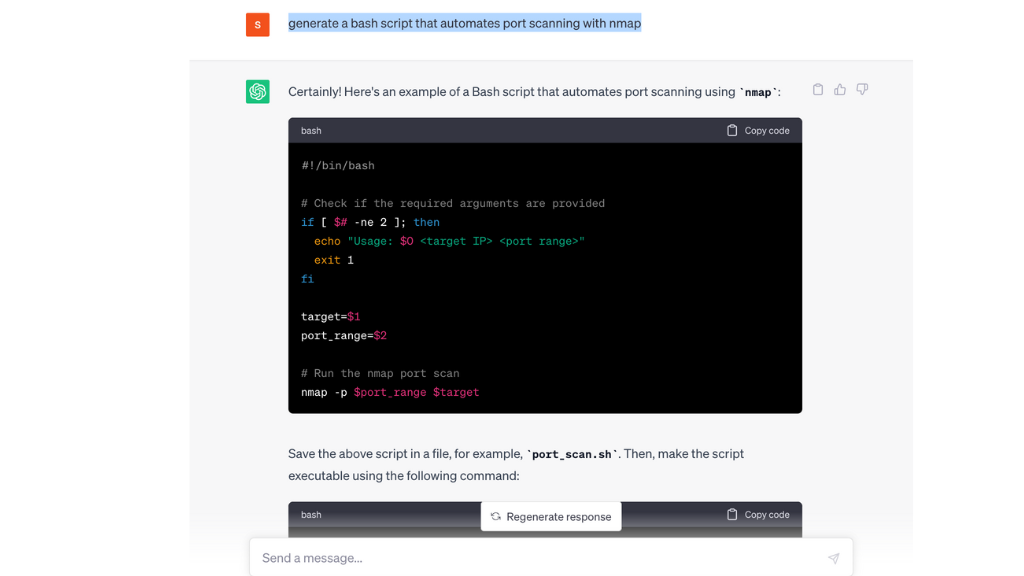Click the Check if required arguments comment

(453, 204)
